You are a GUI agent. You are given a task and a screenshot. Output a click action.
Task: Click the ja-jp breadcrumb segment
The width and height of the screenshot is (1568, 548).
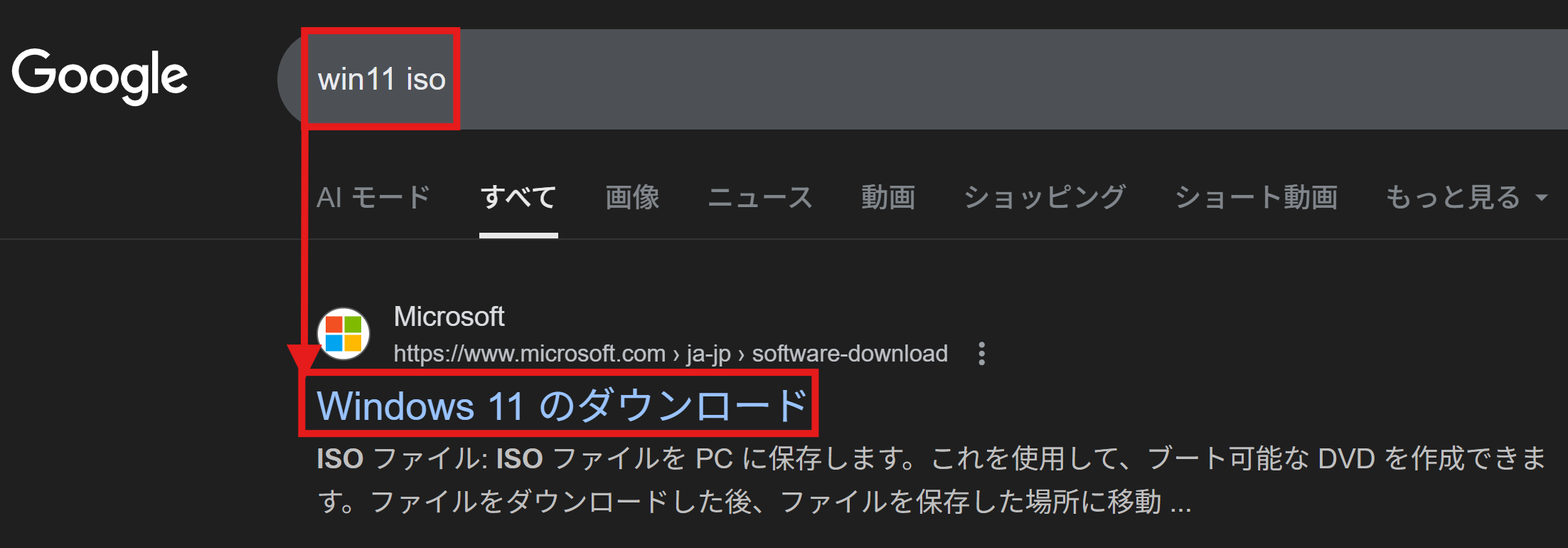[708, 354]
